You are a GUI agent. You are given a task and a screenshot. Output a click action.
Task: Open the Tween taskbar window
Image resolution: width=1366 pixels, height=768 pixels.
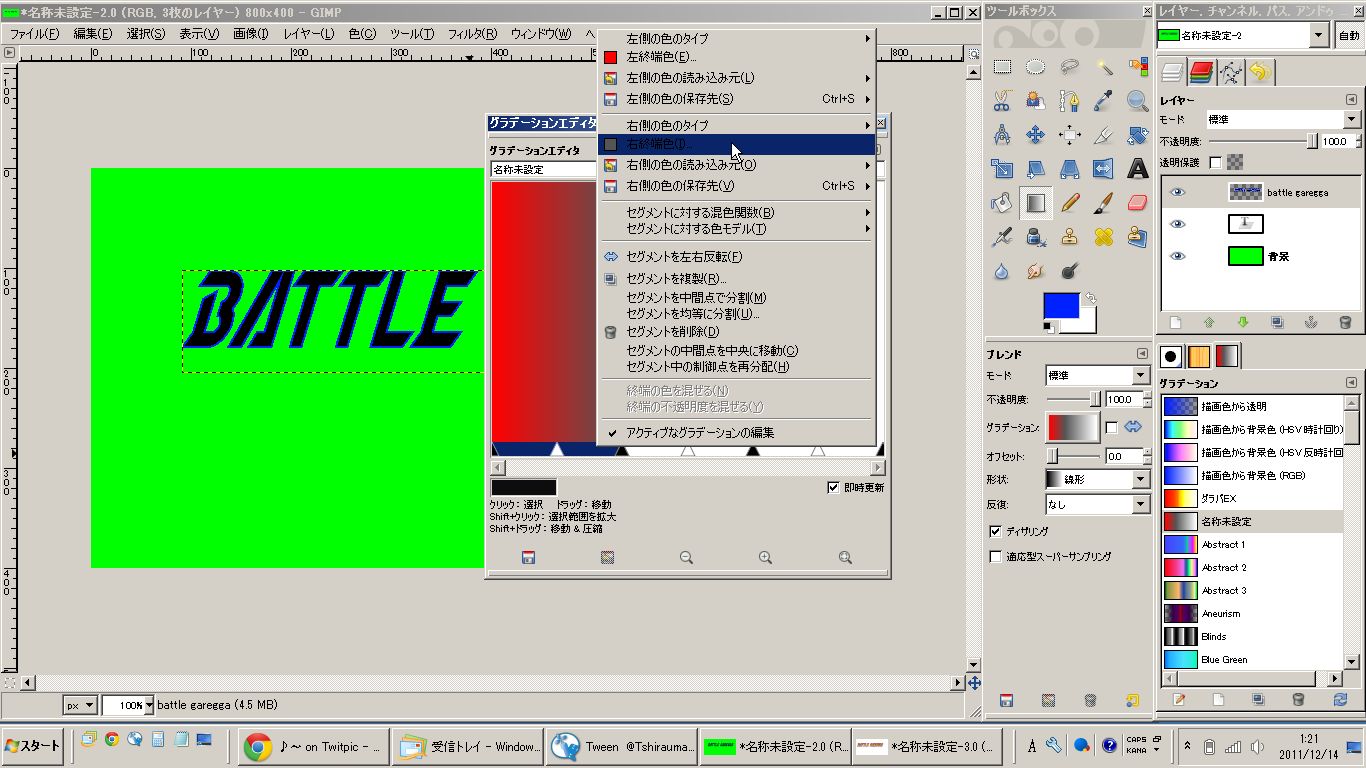coord(622,747)
